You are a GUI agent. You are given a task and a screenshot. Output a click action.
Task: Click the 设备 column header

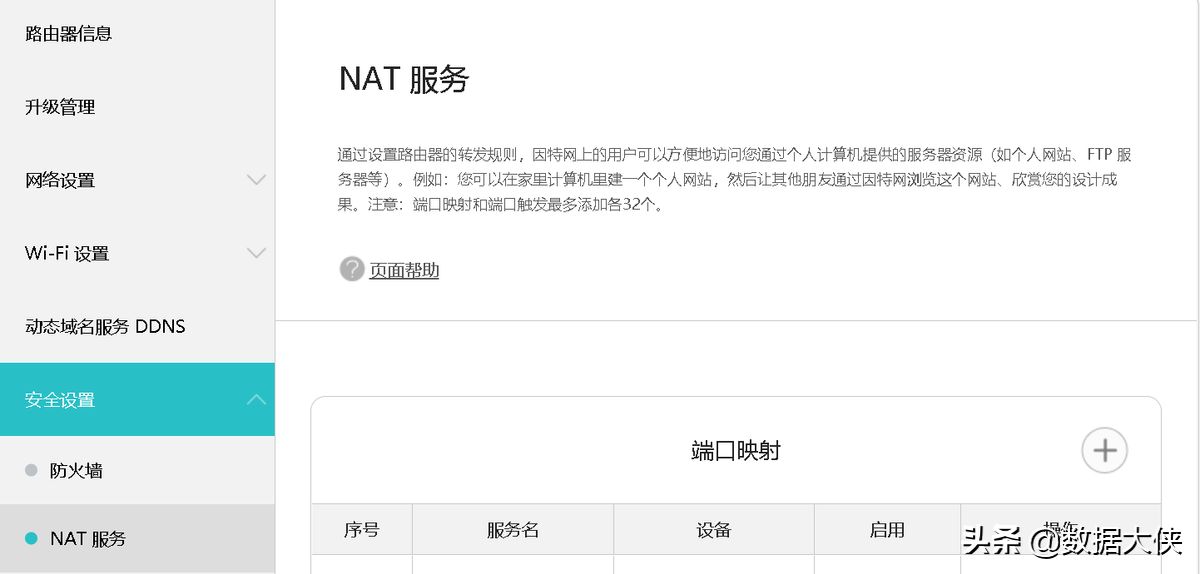pos(714,530)
